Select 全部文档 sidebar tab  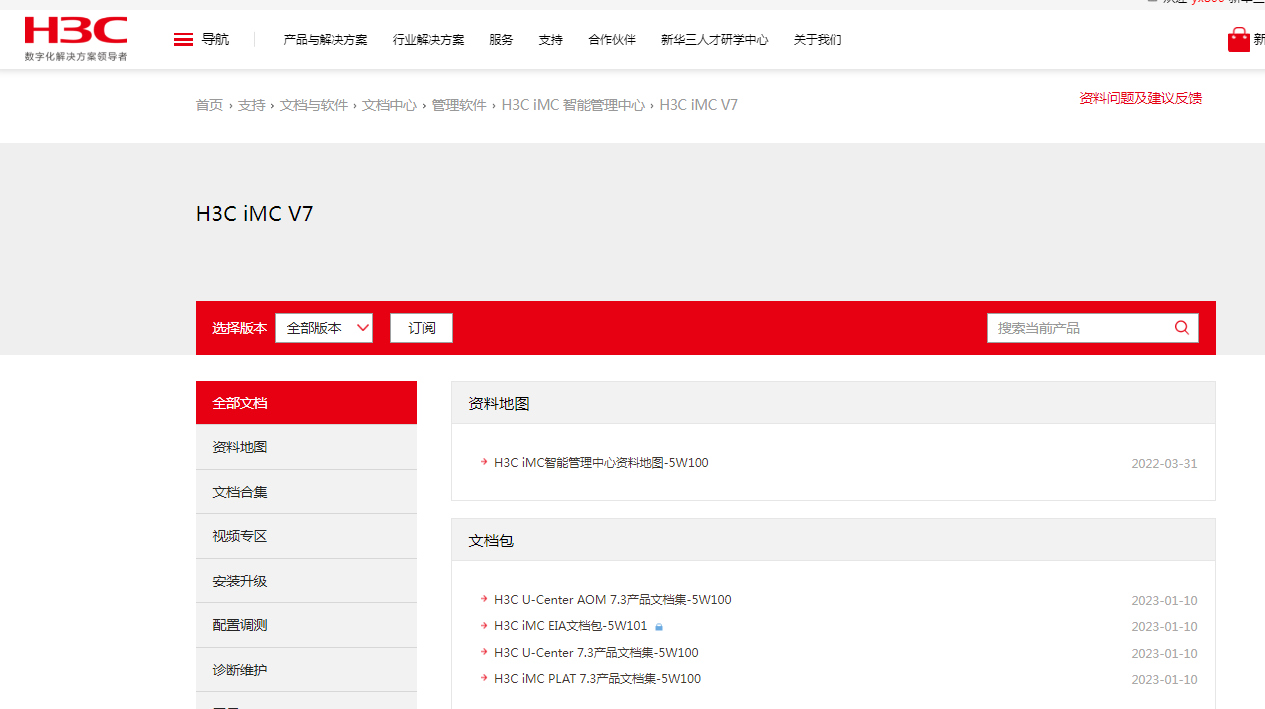click(306, 403)
